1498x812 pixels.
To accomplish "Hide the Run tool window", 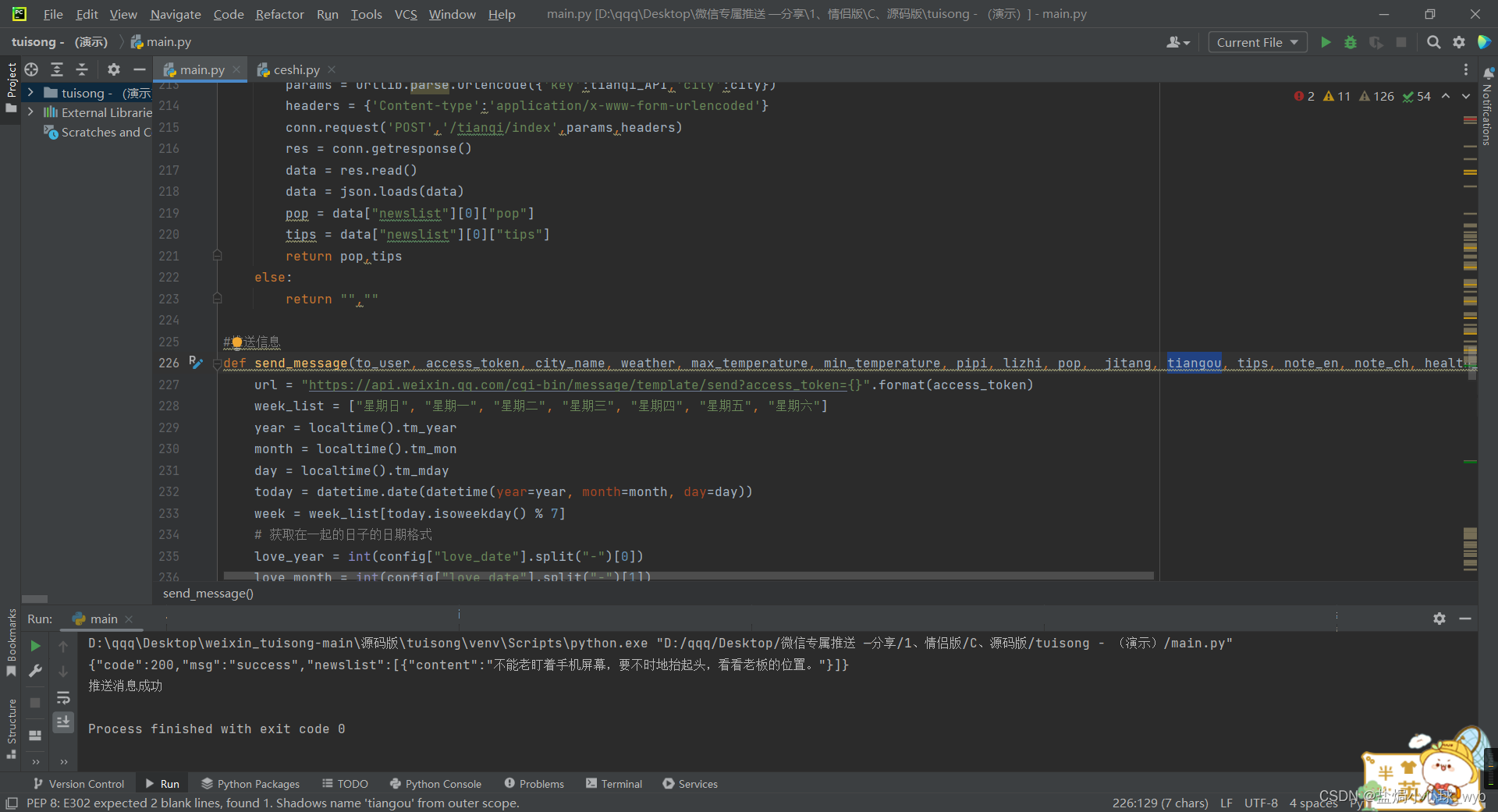I will 1465,619.
